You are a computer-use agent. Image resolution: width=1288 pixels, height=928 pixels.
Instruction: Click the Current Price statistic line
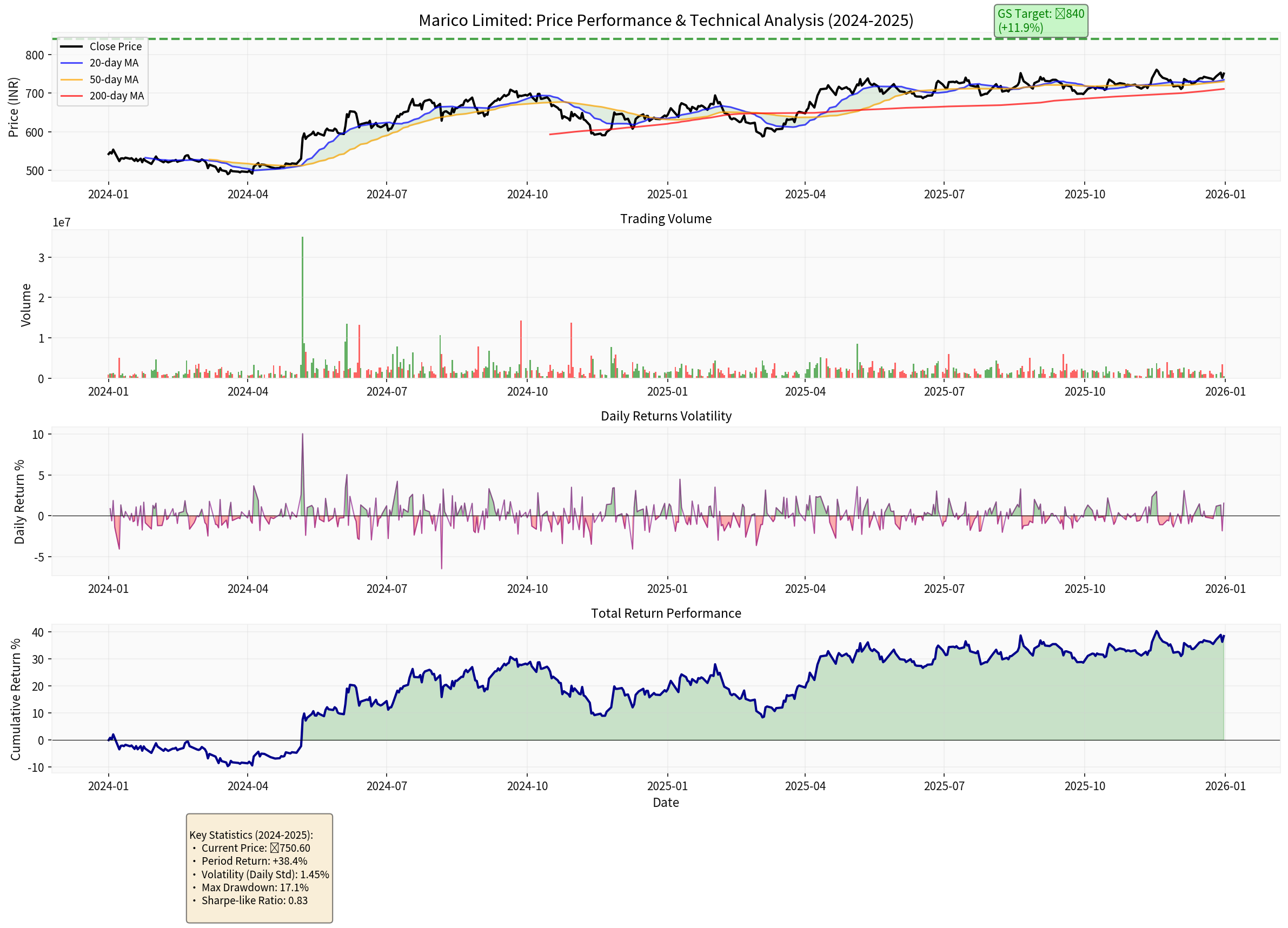coord(256,848)
